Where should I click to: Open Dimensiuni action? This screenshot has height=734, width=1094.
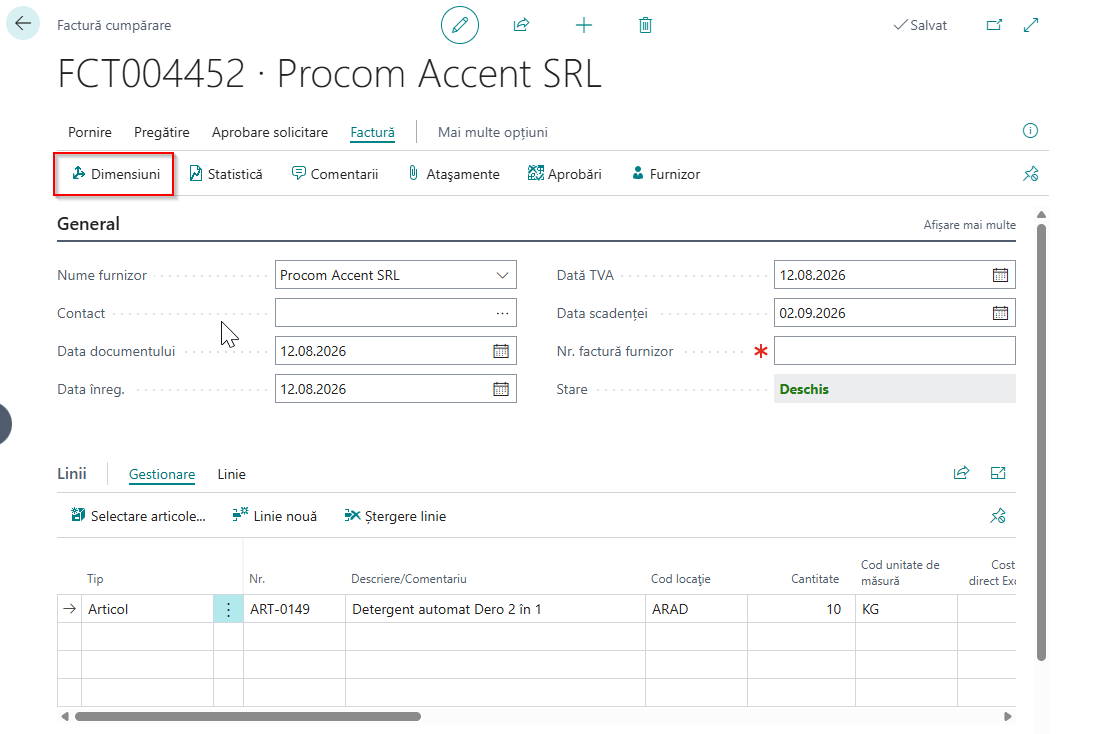tap(115, 174)
